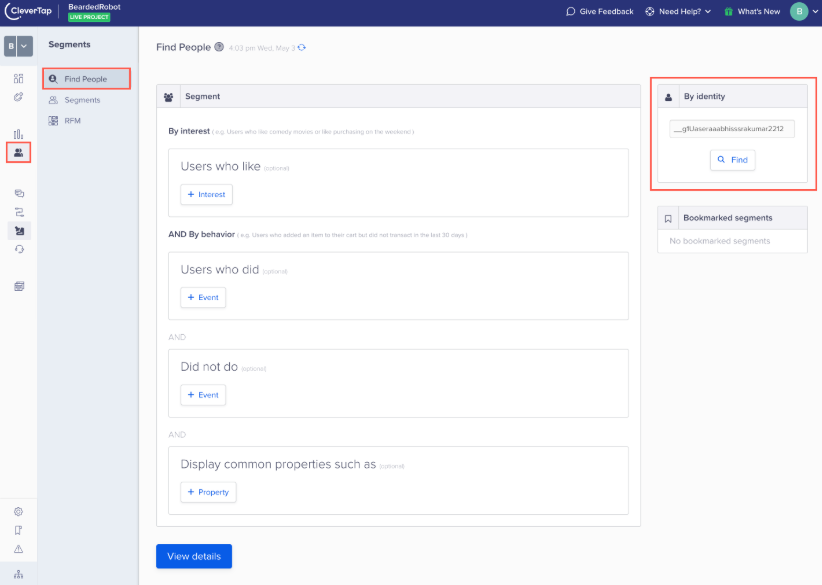
Task: Click the 'AND By behavior' label
Action: 201,234
